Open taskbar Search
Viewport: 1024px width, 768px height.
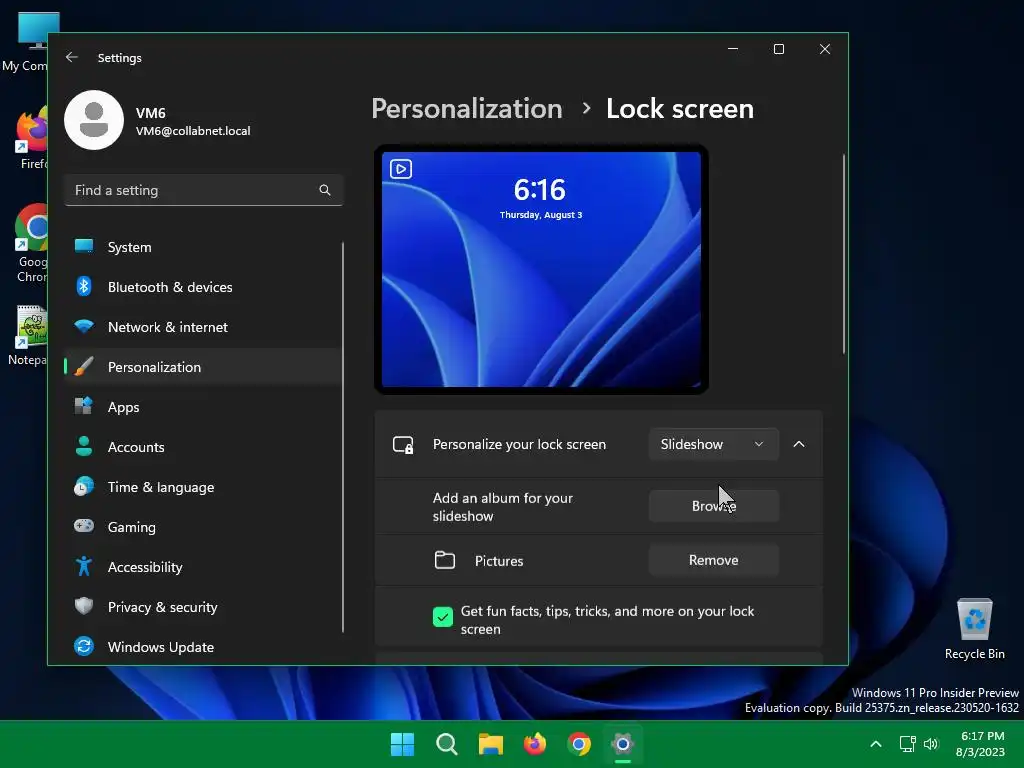447,744
